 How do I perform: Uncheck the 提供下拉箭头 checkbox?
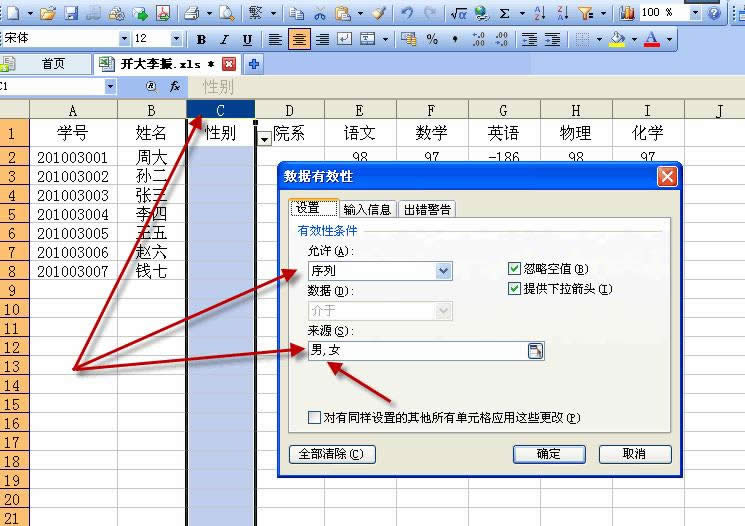pos(514,288)
